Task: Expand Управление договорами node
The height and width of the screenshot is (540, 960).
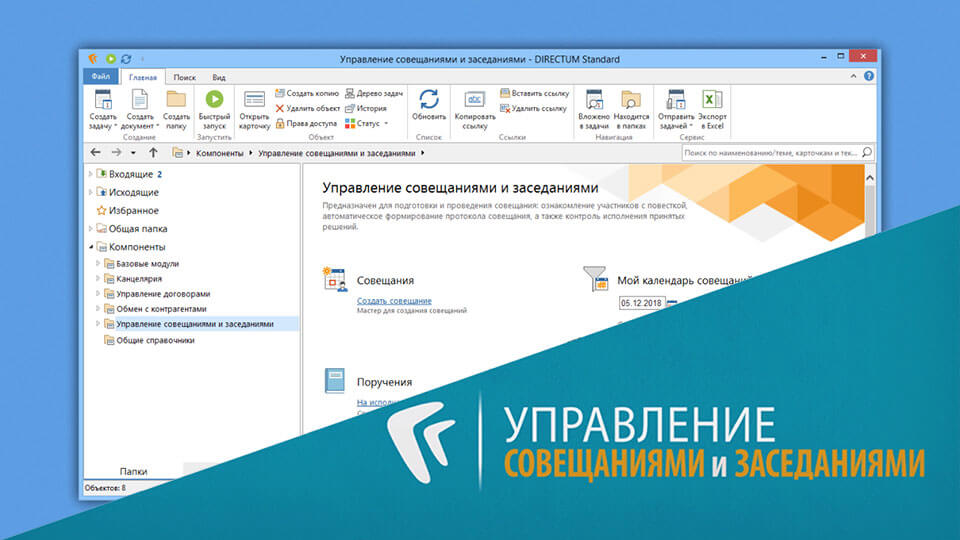Action: tap(98, 294)
